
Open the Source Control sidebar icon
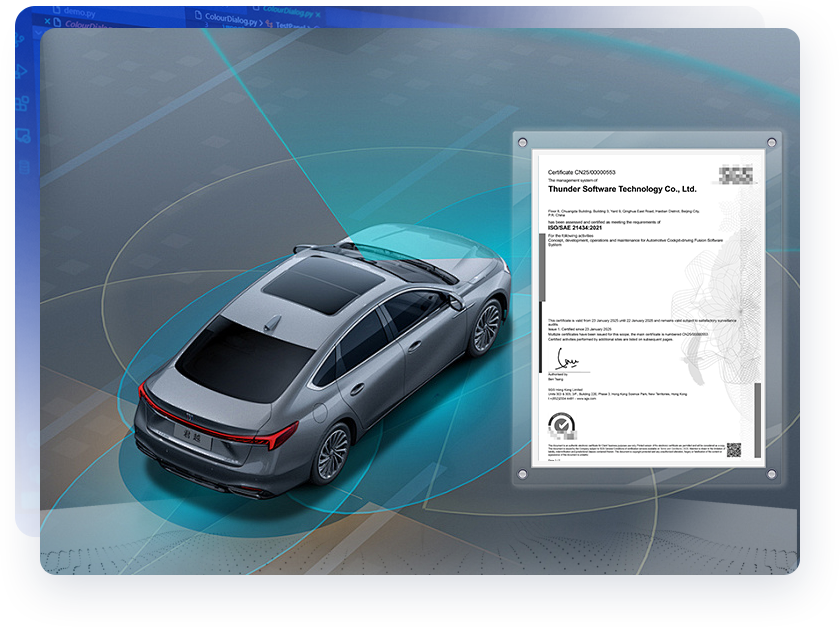pyautogui.click(x=20, y=40)
